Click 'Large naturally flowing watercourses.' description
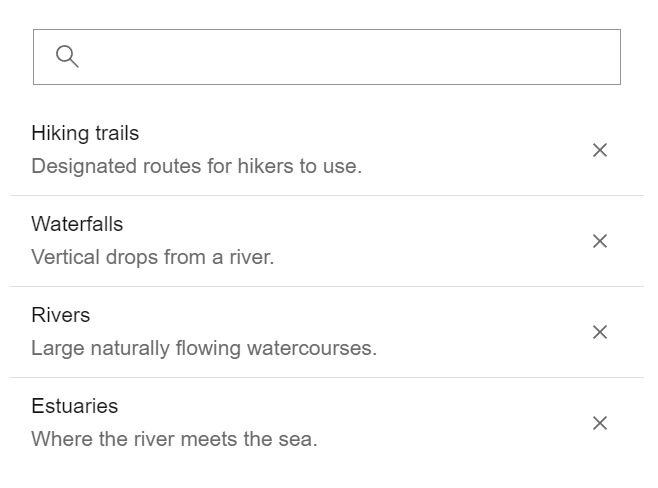The image size is (658, 488). coord(204,348)
